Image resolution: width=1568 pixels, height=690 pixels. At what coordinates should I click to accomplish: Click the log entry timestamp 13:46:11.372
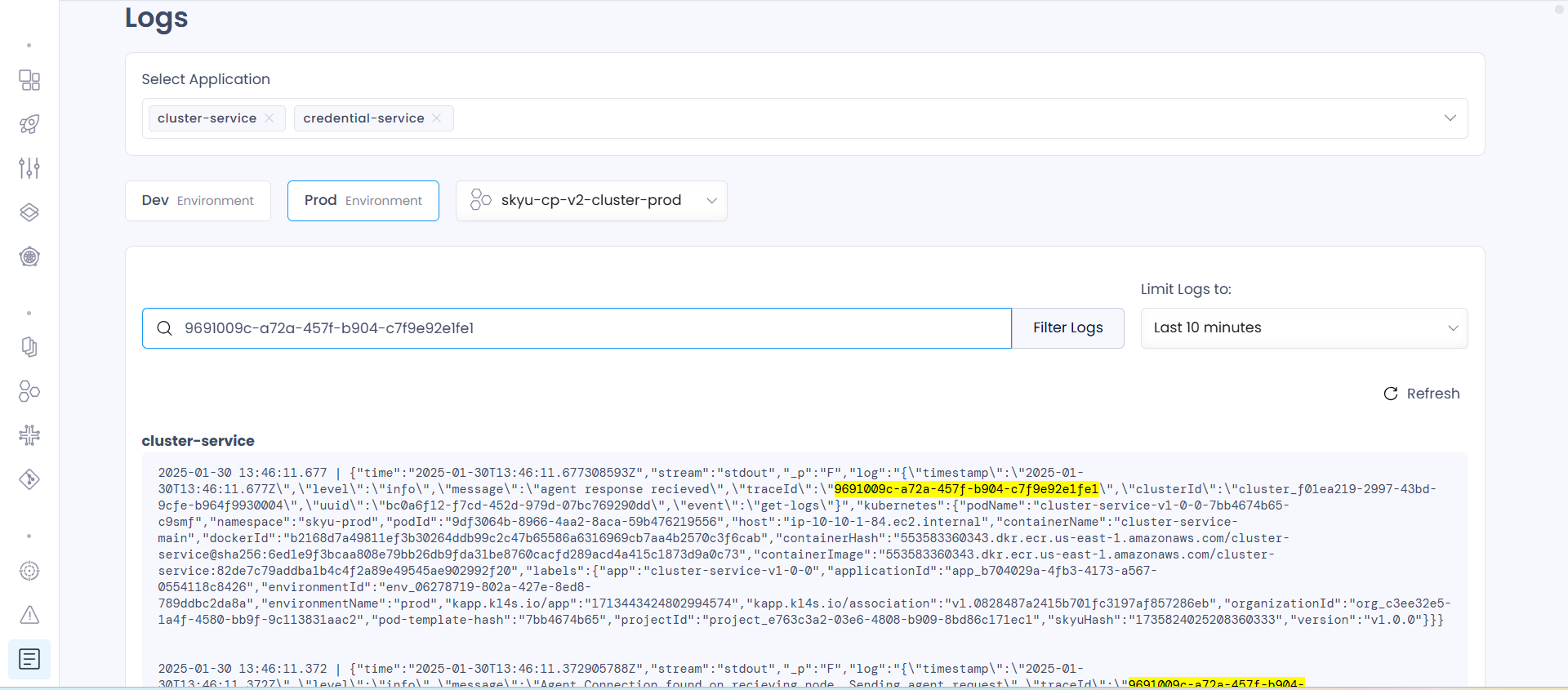(x=243, y=669)
